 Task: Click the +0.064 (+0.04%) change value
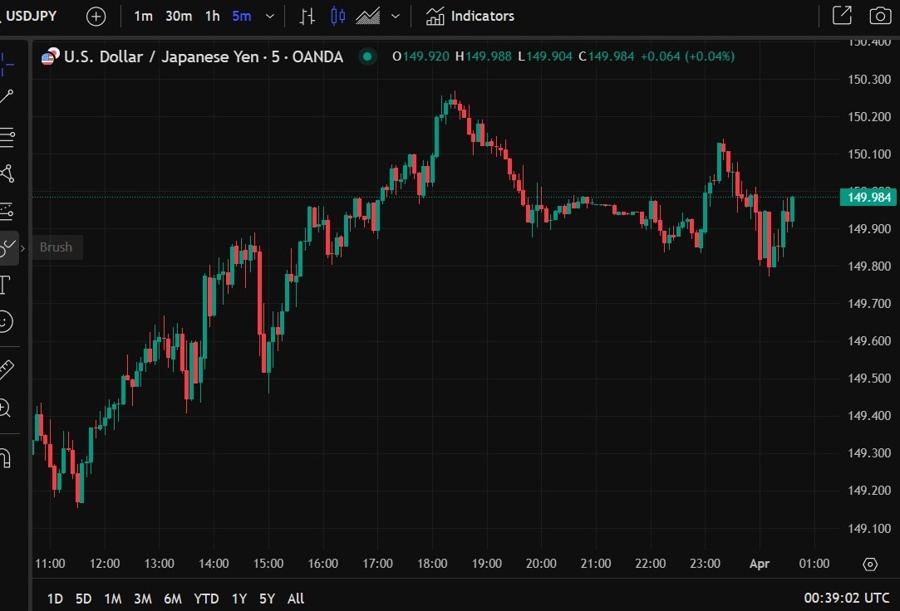pos(688,56)
